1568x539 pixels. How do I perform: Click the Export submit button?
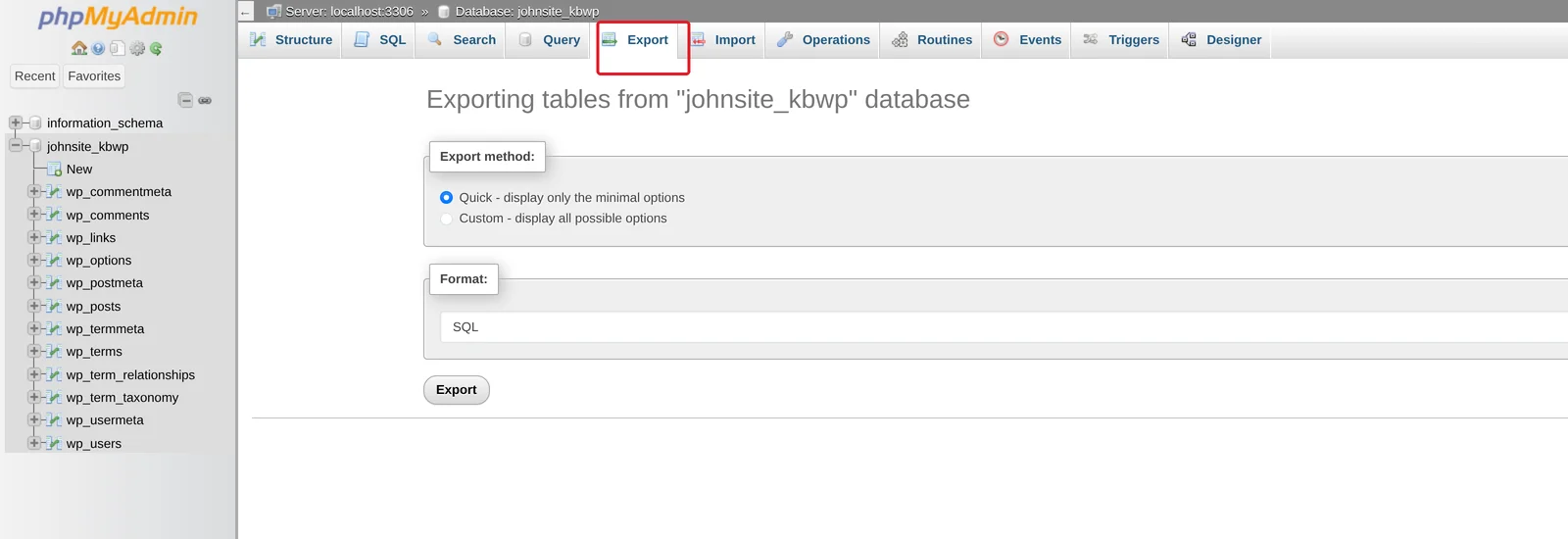[457, 390]
